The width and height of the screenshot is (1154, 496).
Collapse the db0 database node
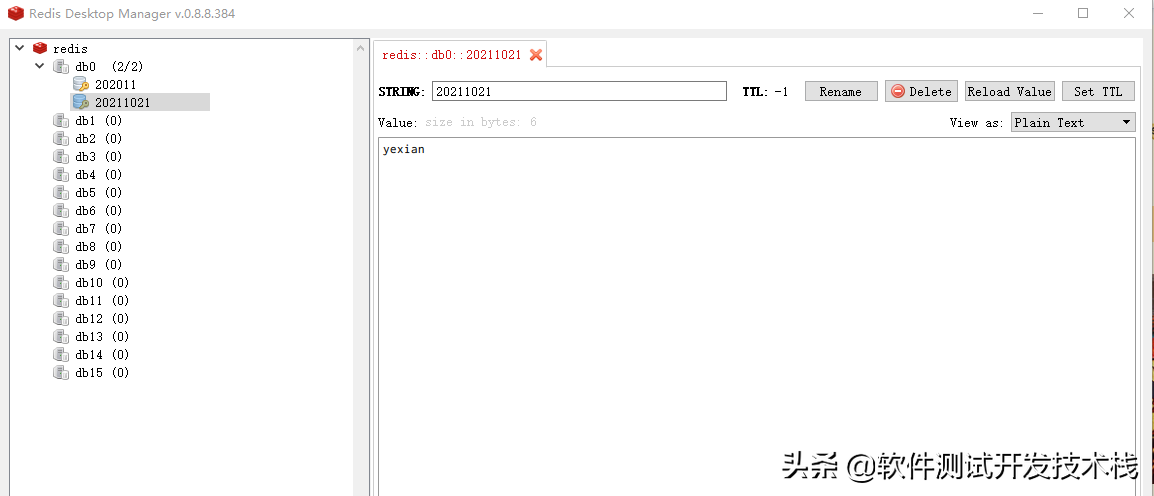[x=40, y=66]
